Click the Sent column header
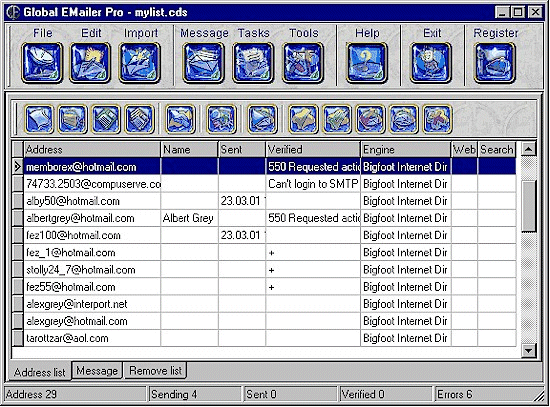Image resolution: width=550 pixels, height=407 pixels. [x=242, y=149]
